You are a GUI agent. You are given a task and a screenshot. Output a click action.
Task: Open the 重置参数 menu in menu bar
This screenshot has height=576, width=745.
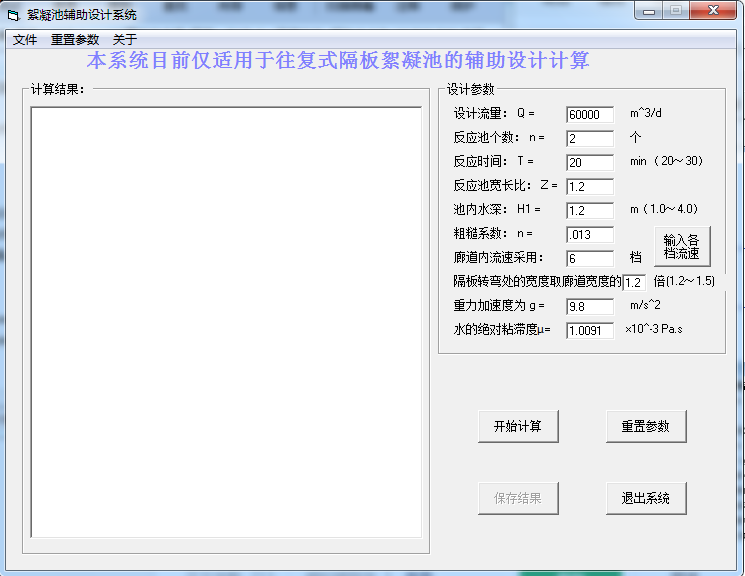tap(75, 40)
